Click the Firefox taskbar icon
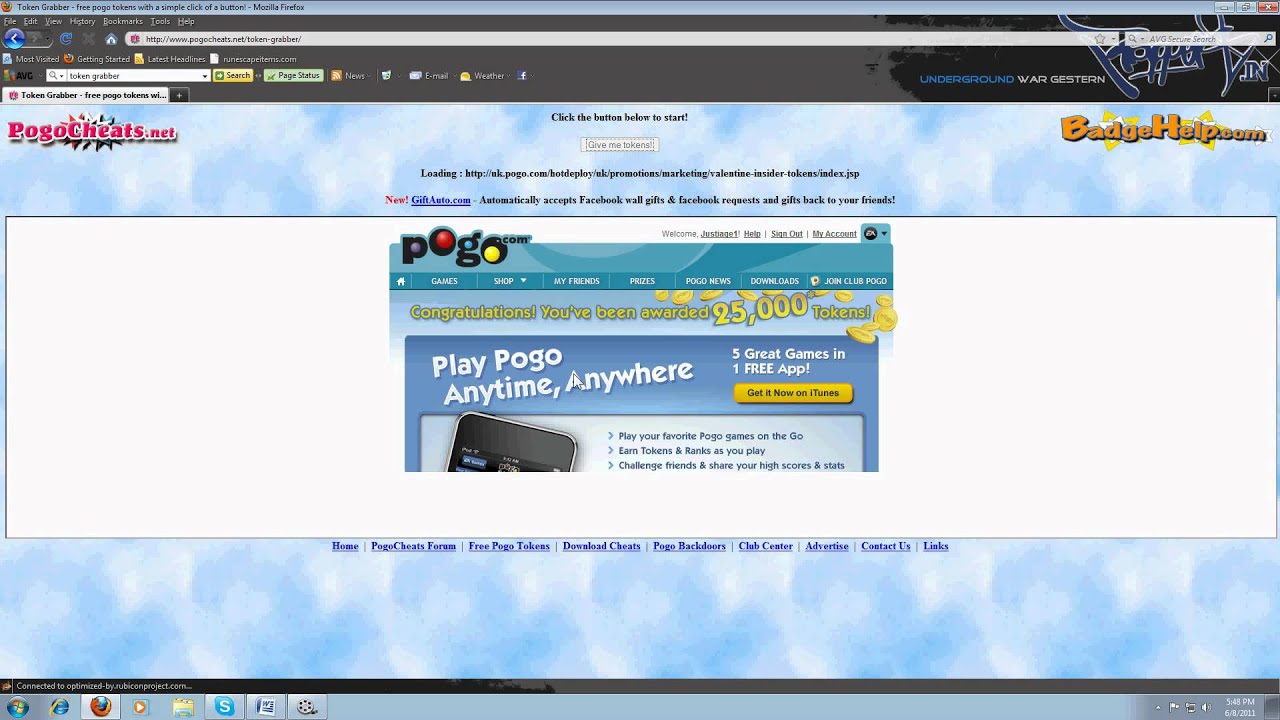1280x720 pixels. pyautogui.click(x=101, y=707)
